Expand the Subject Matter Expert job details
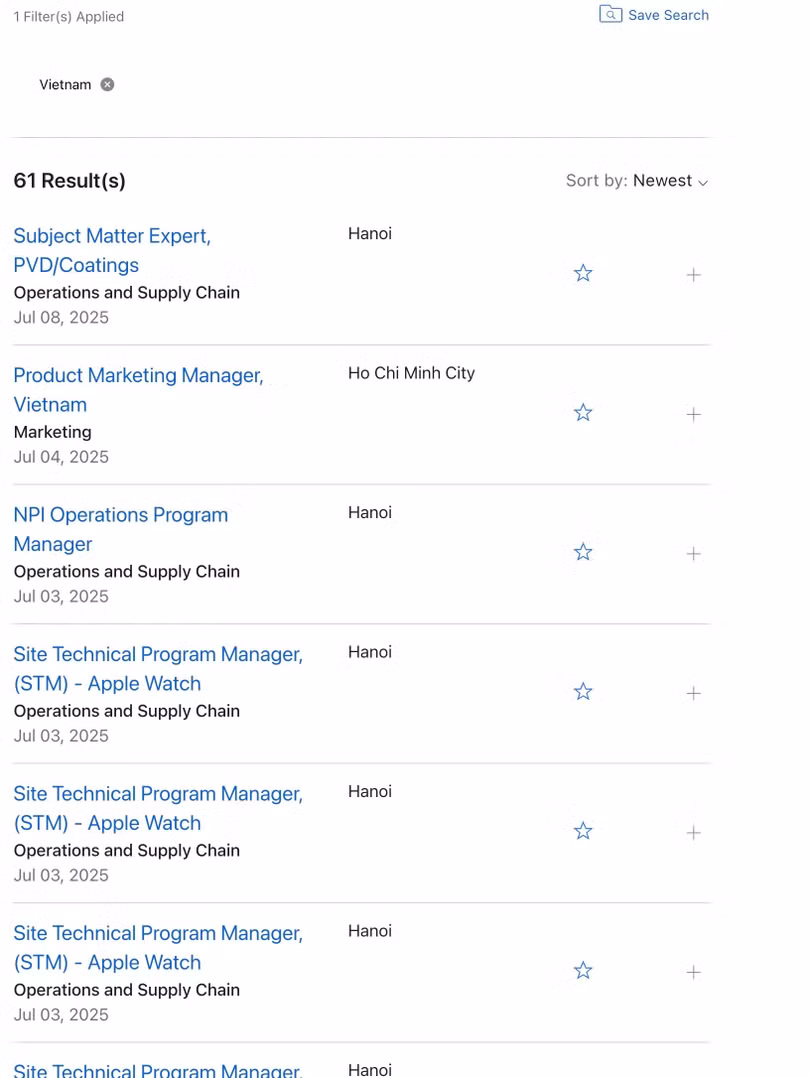Screen dimensions: 810x1078 point(694,274)
